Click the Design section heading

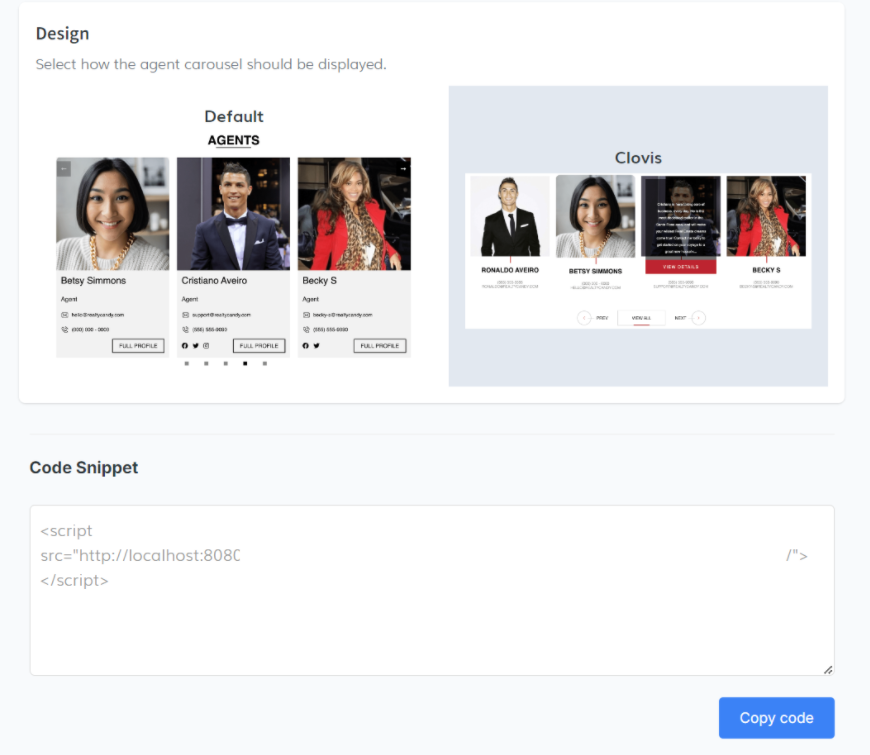[62, 34]
